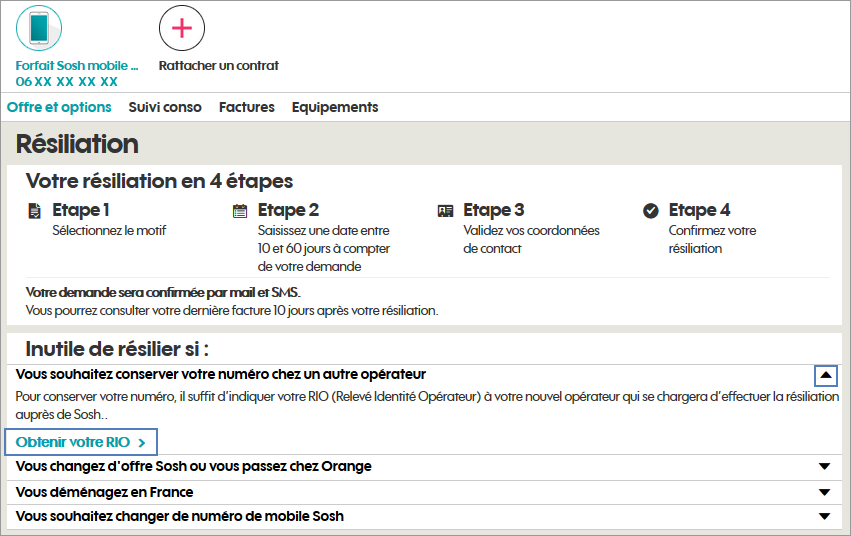The image size is (851, 536).
Task: Open the Offre et options tab
Action: [59, 107]
